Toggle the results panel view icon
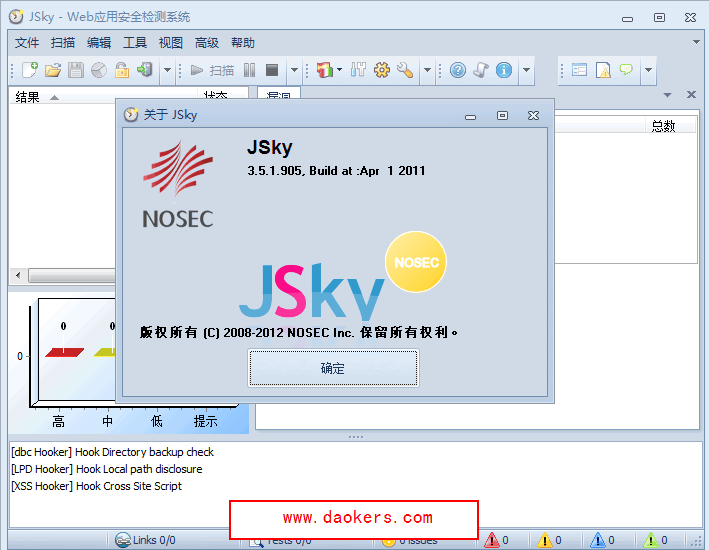709x550 pixels. coord(579,70)
